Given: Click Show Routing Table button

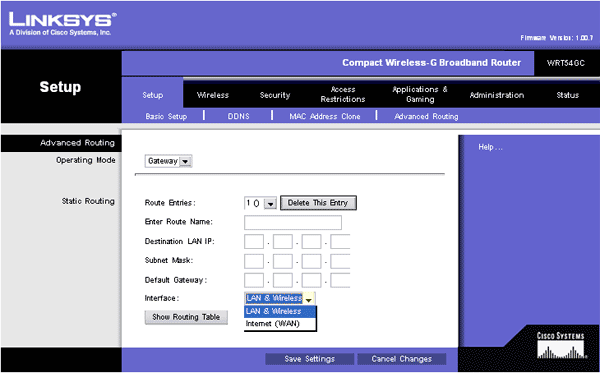Looking at the screenshot, I should coord(186,317).
